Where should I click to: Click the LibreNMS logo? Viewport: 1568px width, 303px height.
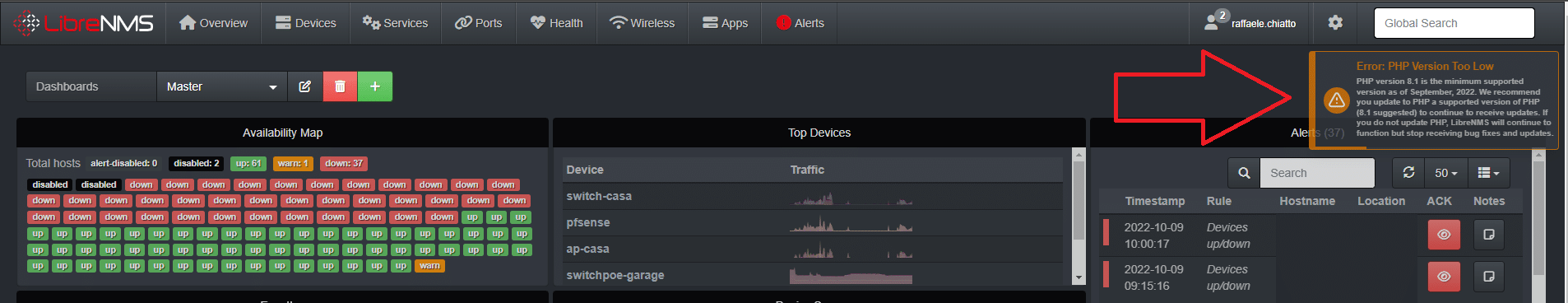point(84,23)
